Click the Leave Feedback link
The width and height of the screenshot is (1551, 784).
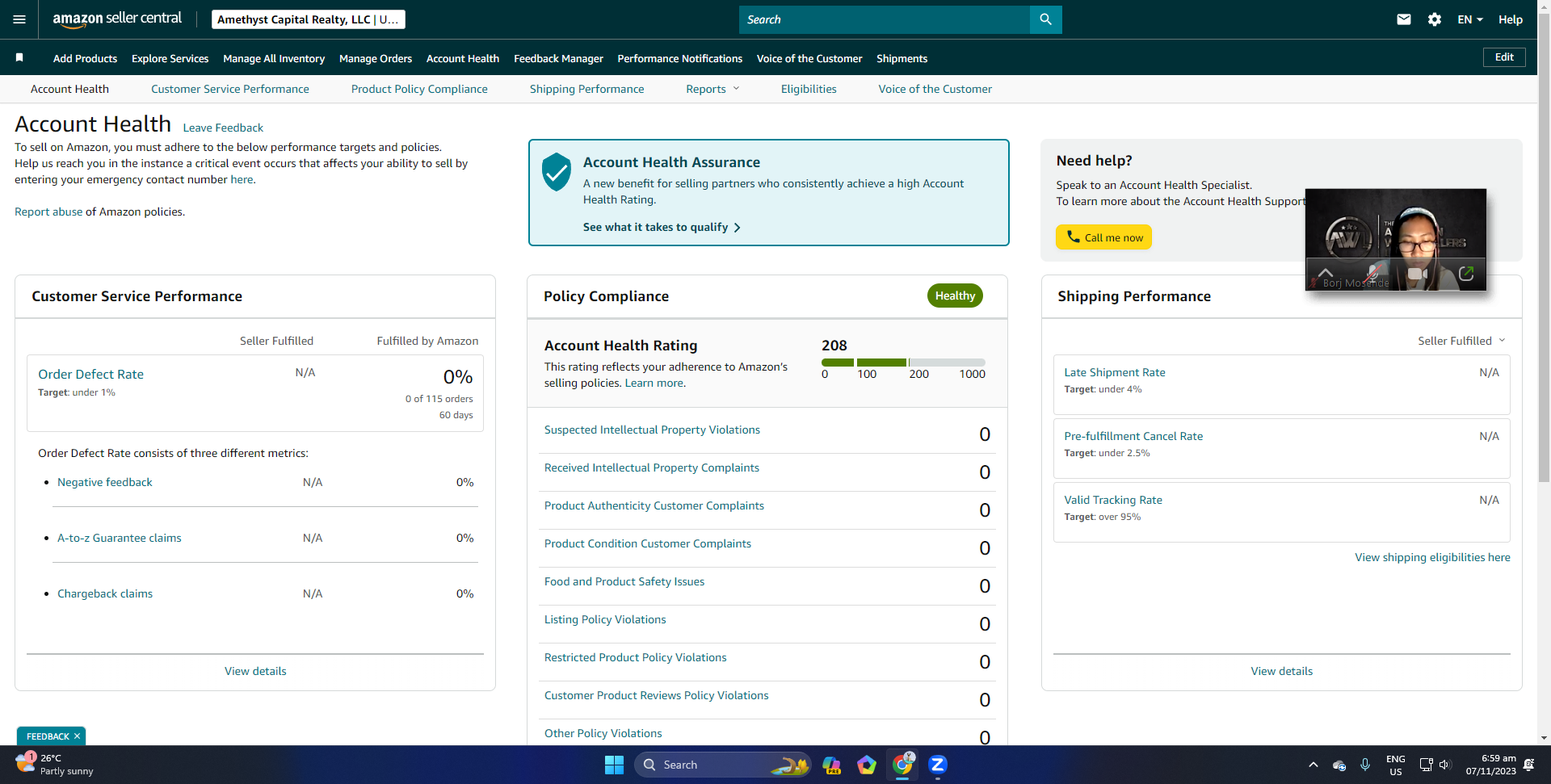coord(223,128)
